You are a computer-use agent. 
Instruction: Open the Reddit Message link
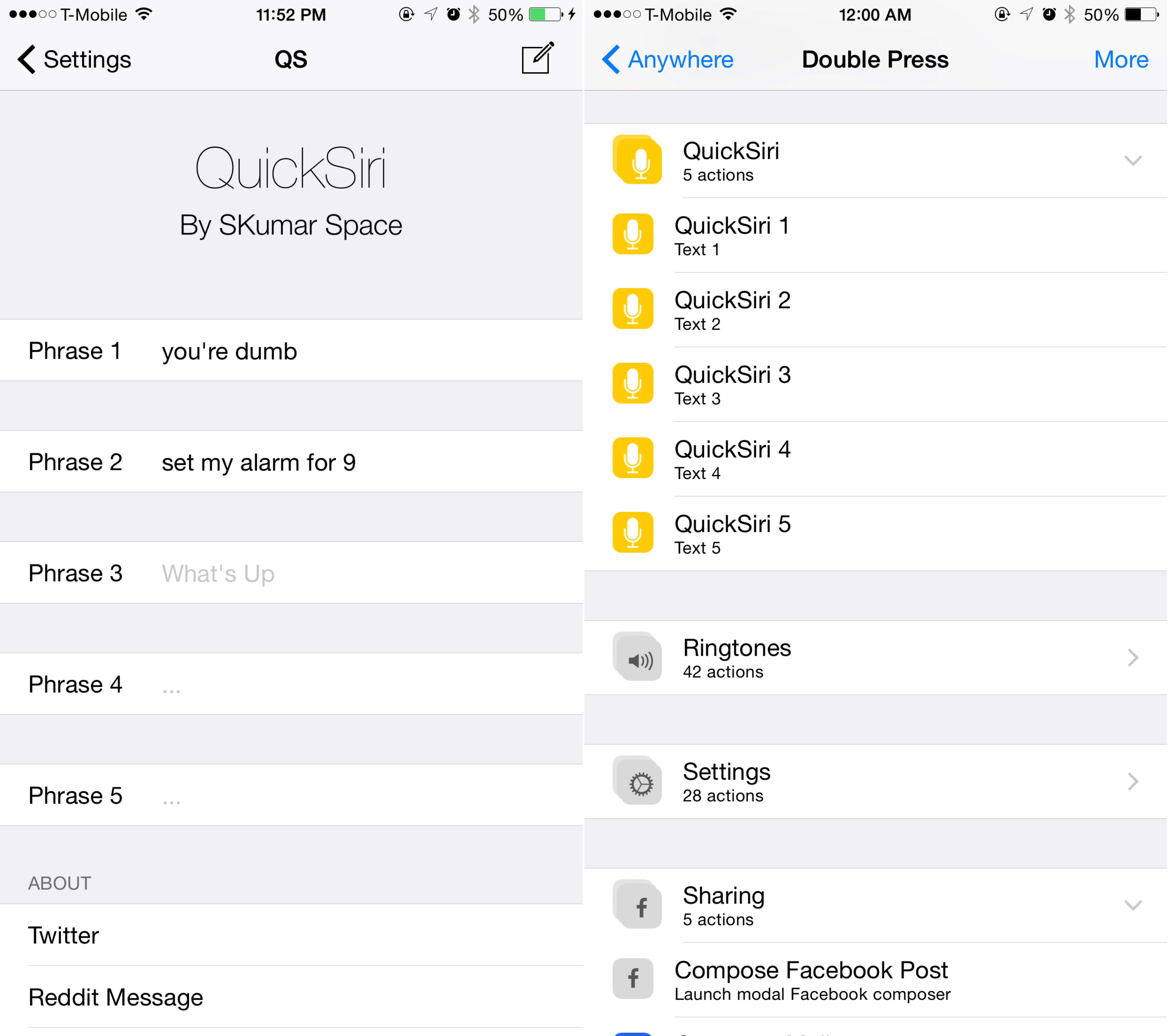click(292, 997)
